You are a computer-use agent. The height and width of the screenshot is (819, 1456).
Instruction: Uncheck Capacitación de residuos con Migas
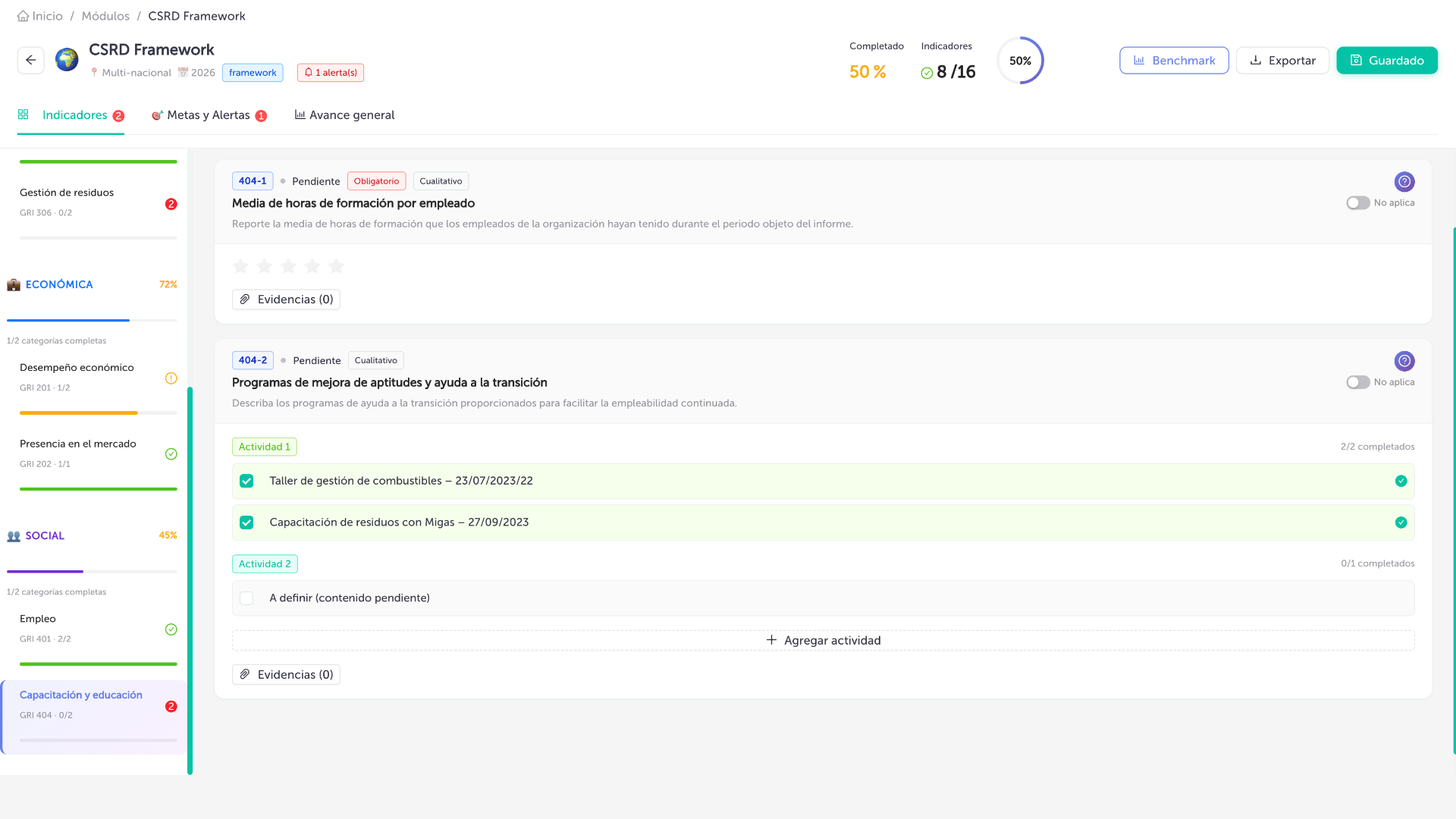246,522
